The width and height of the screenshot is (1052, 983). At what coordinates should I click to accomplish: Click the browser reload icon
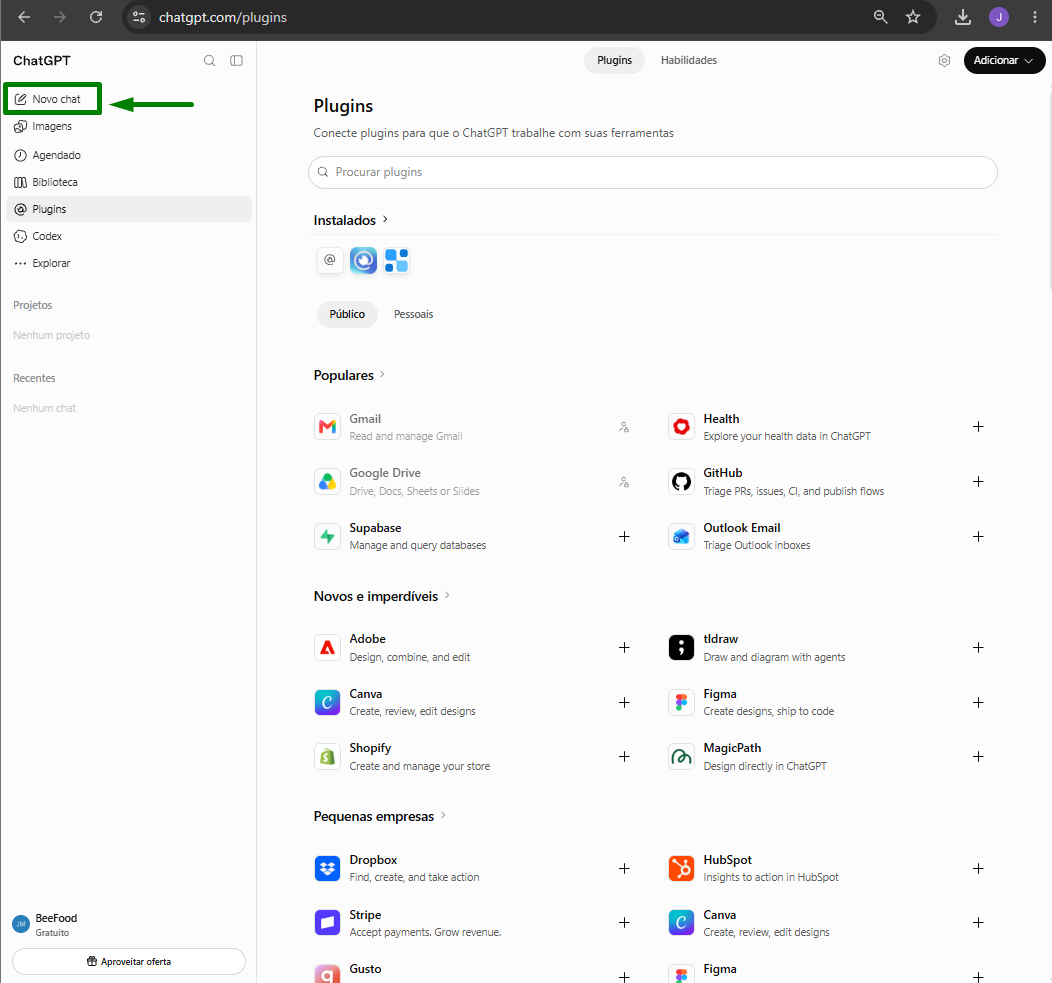(96, 17)
